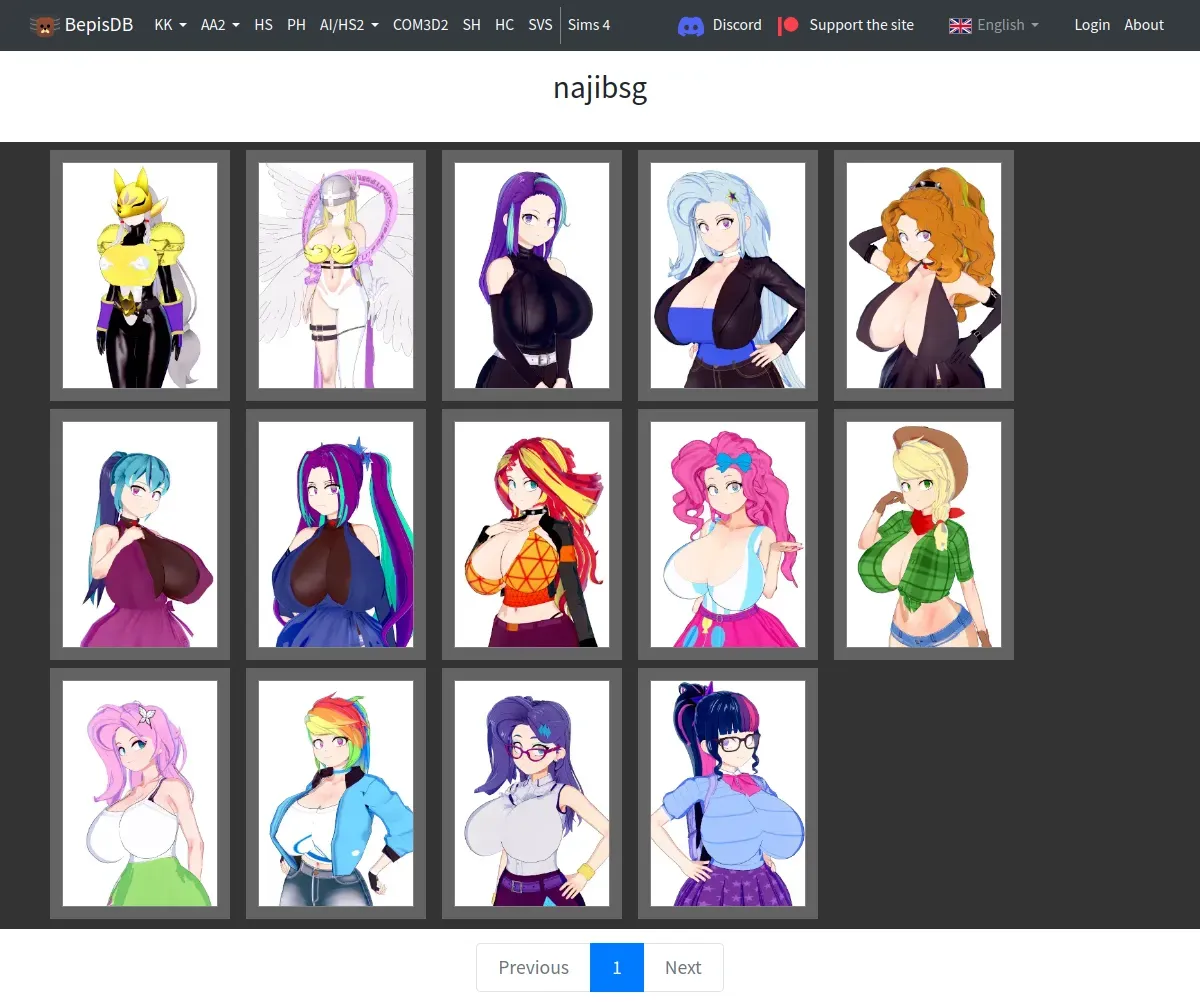Open the dark-haired black glasses card
The width and height of the screenshot is (1200, 1006).
coord(728,794)
